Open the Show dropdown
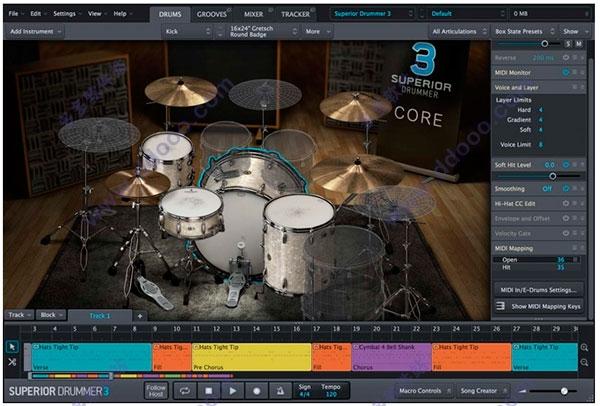Viewport: 600px width, 406px height. [x=574, y=31]
